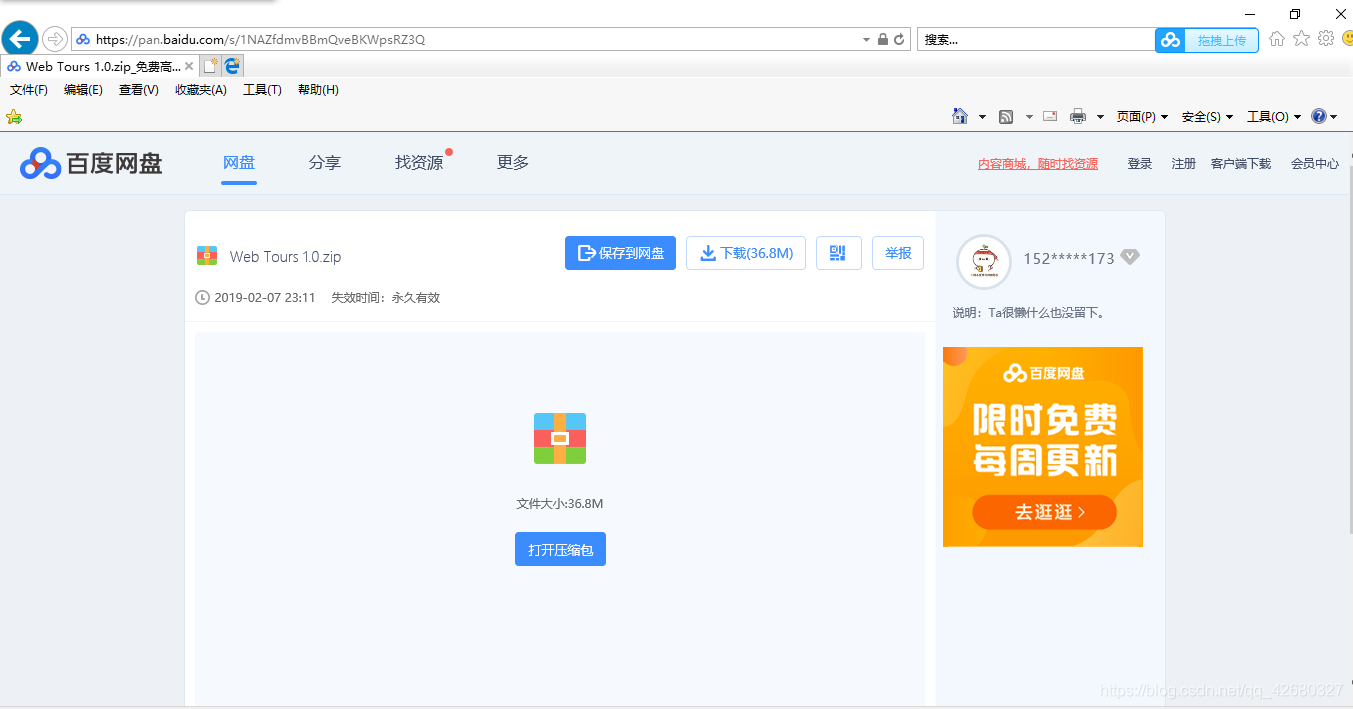This screenshot has width=1353, height=709.
Task: Click the 去逛逛 button in the orange ad
Action: coord(1044,512)
